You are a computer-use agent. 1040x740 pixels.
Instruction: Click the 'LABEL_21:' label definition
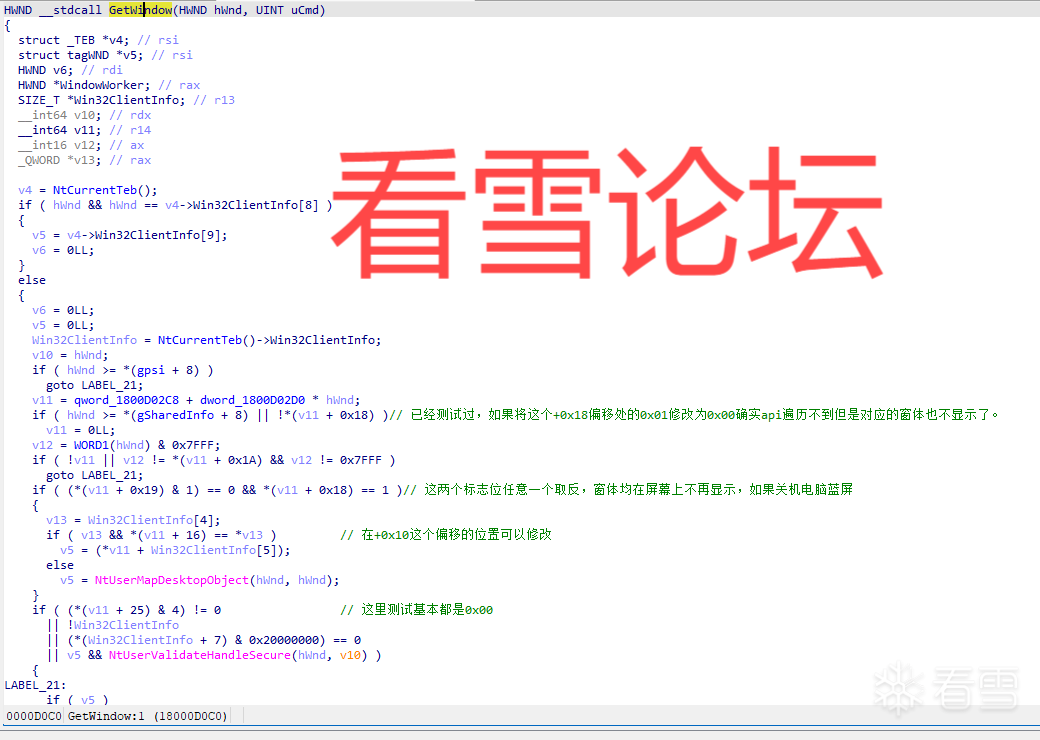click(35, 685)
